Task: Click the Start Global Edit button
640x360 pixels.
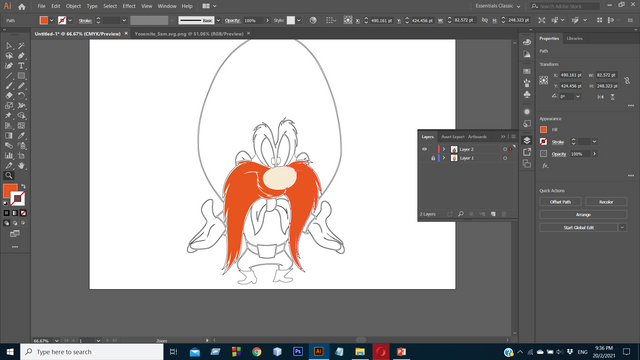Action: tap(579, 228)
